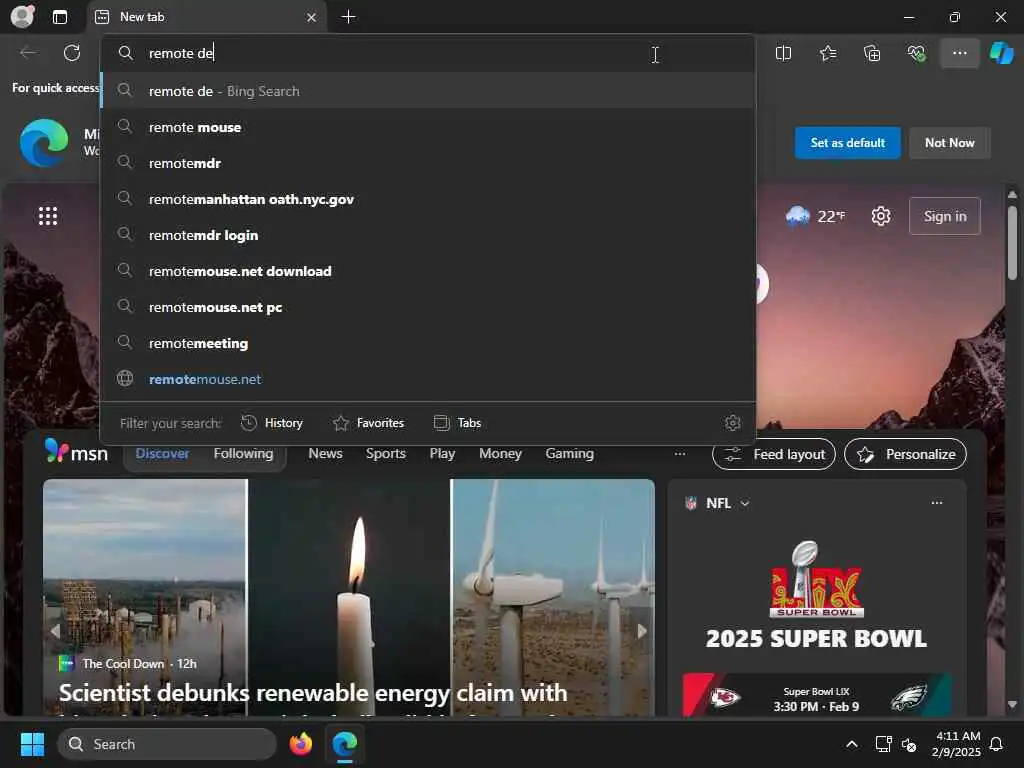This screenshot has width=1024, height=768.
Task: Open the News feed tab
Action: click(x=325, y=453)
